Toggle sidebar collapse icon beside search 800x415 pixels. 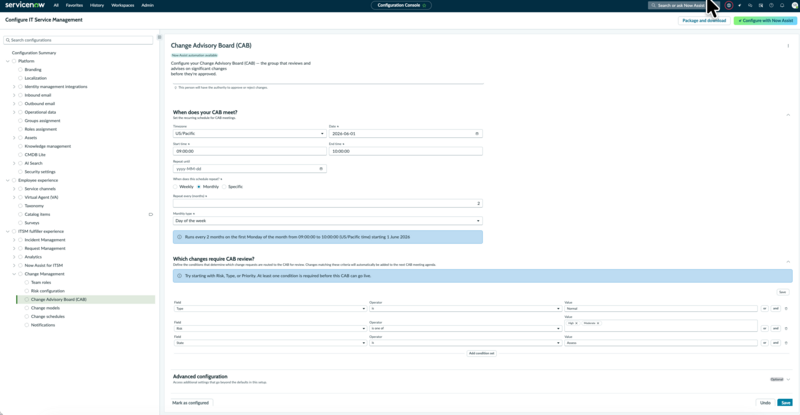coord(159,37)
